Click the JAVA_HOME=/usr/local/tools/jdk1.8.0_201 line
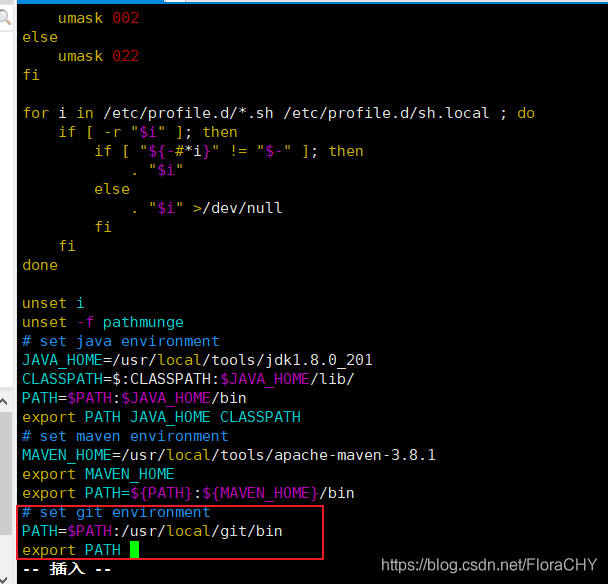Viewport: 608px width, 584px height. (x=197, y=360)
